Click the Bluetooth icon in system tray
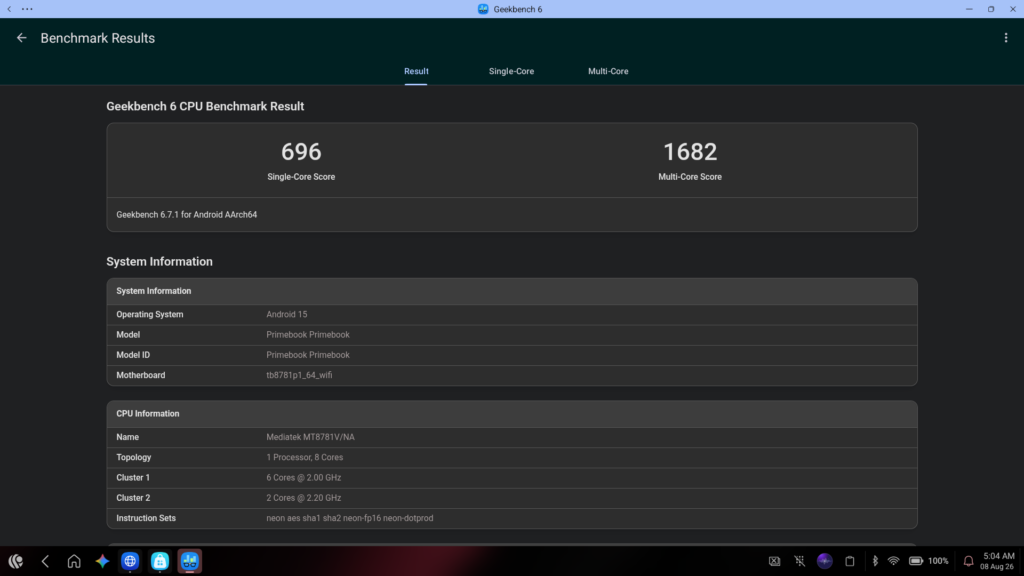Image resolution: width=1024 pixels, height=576 pixels. tap(875, 561)
